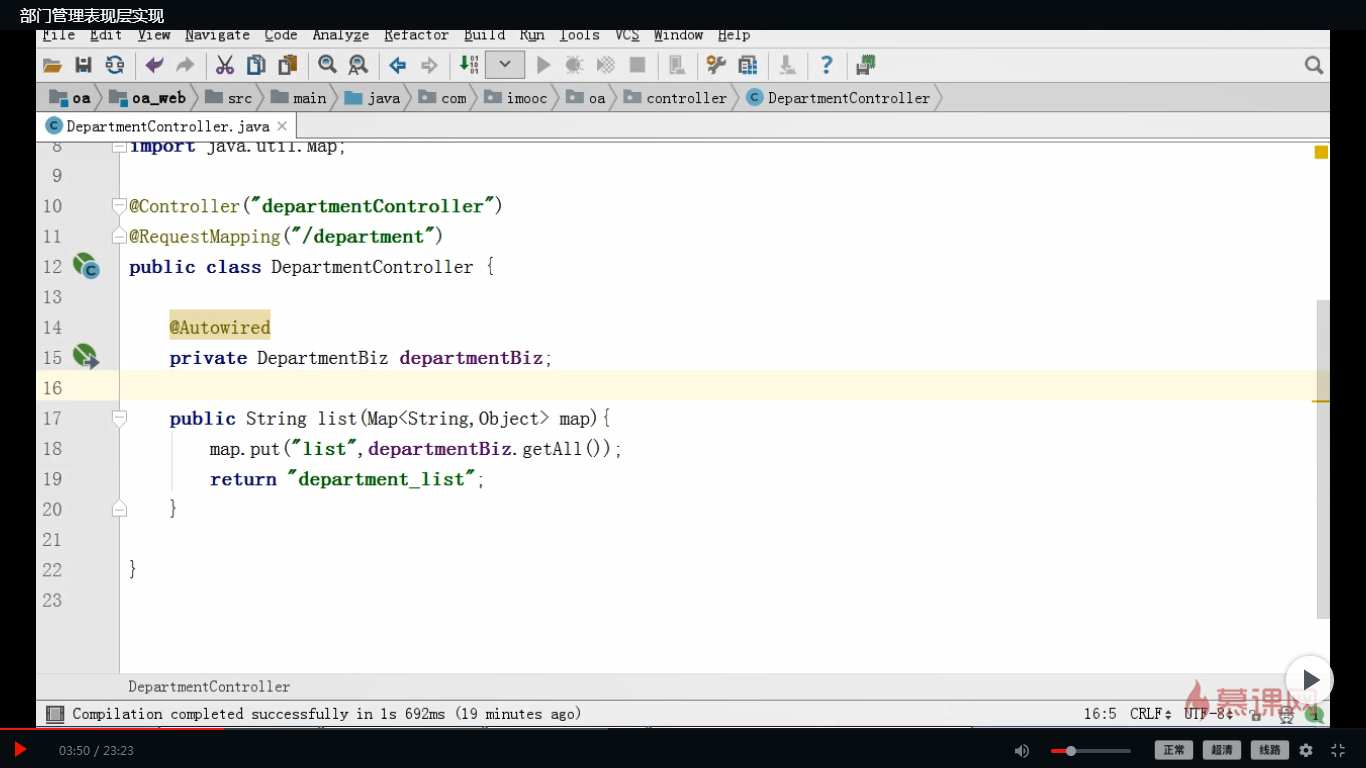1366x768 pixels.
Task: Open the Edit menu
Action: (x=106, y=35)
